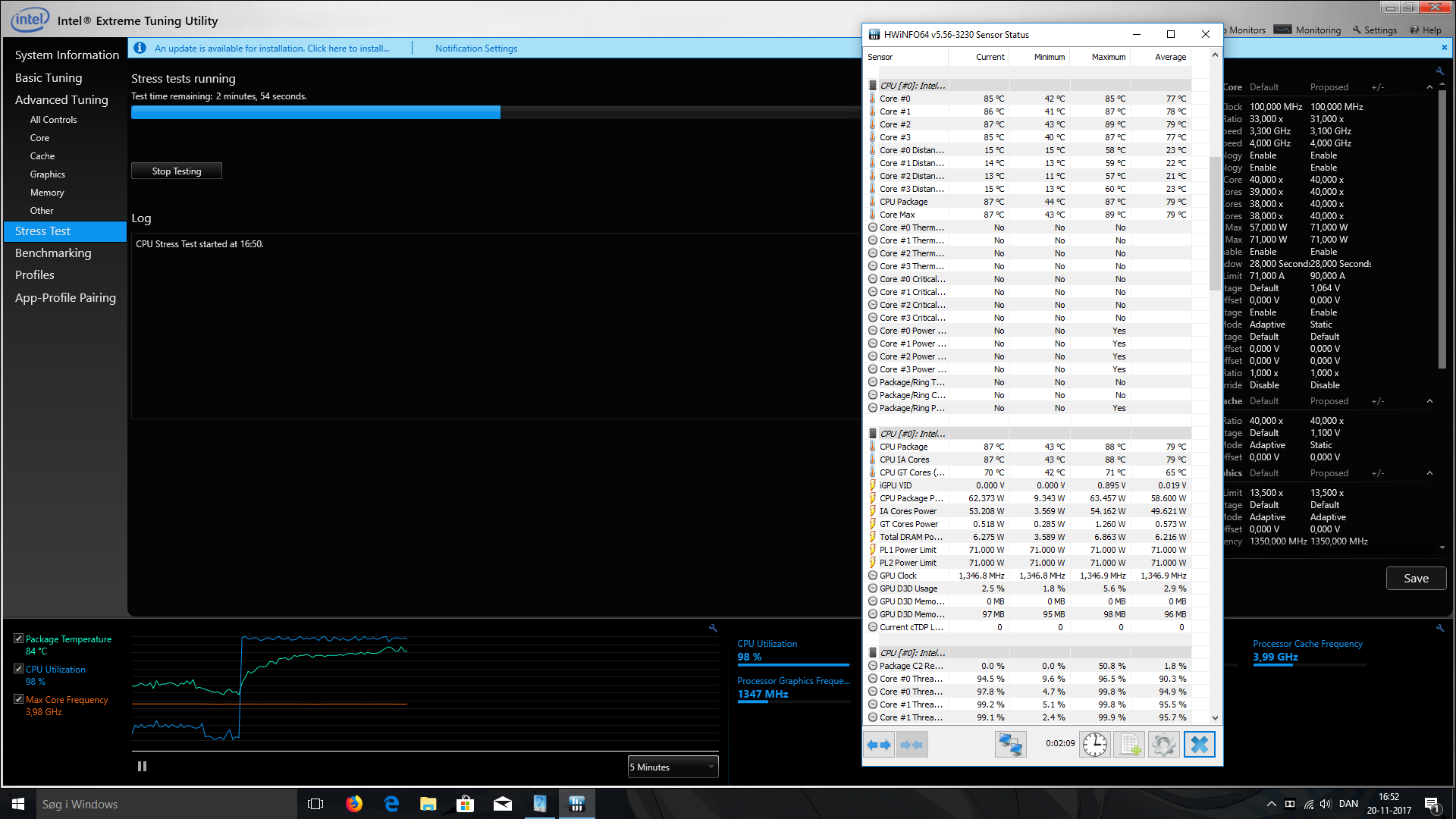Open Microsoft Edge from the taskbar
Image resolution: width=1456 pixels, height=819 pixels.
(x=391, y=804)
